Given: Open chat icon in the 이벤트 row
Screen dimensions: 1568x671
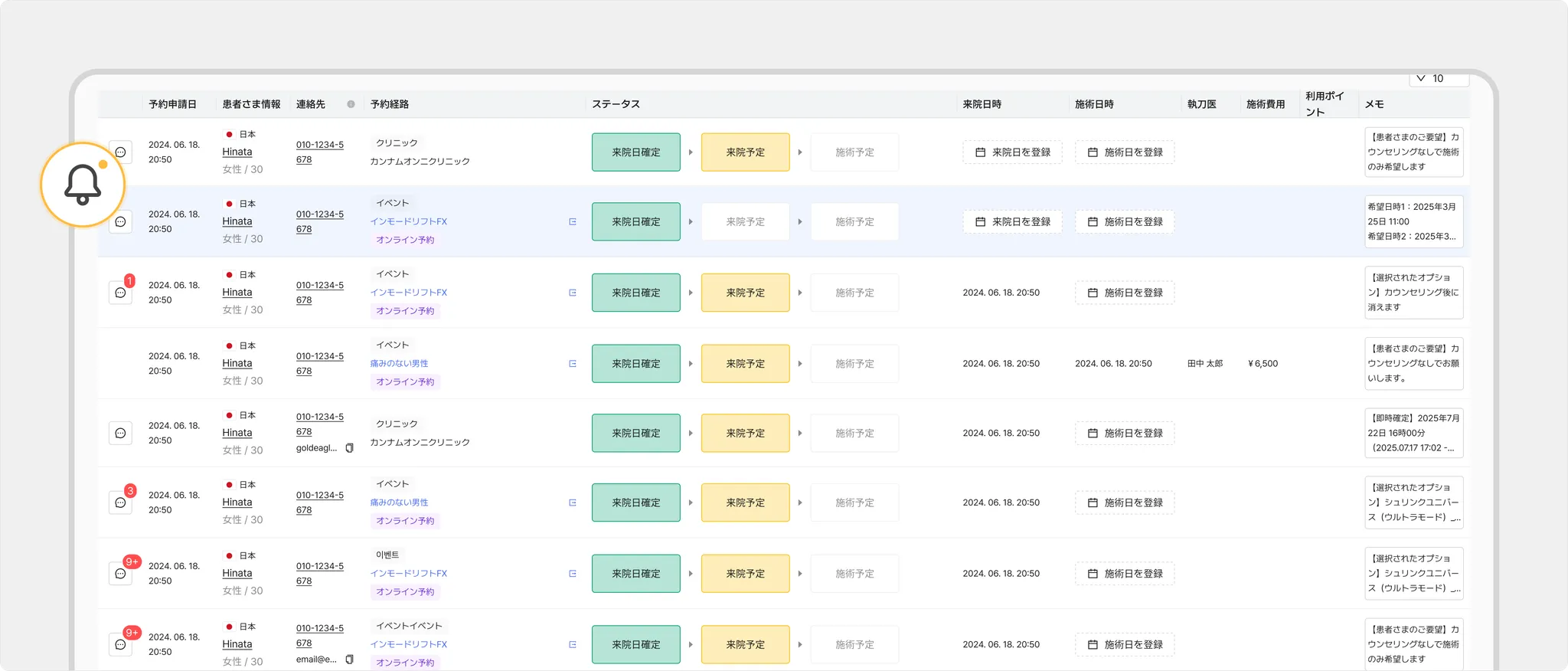Looking at the screenshot, I should 120,574.
